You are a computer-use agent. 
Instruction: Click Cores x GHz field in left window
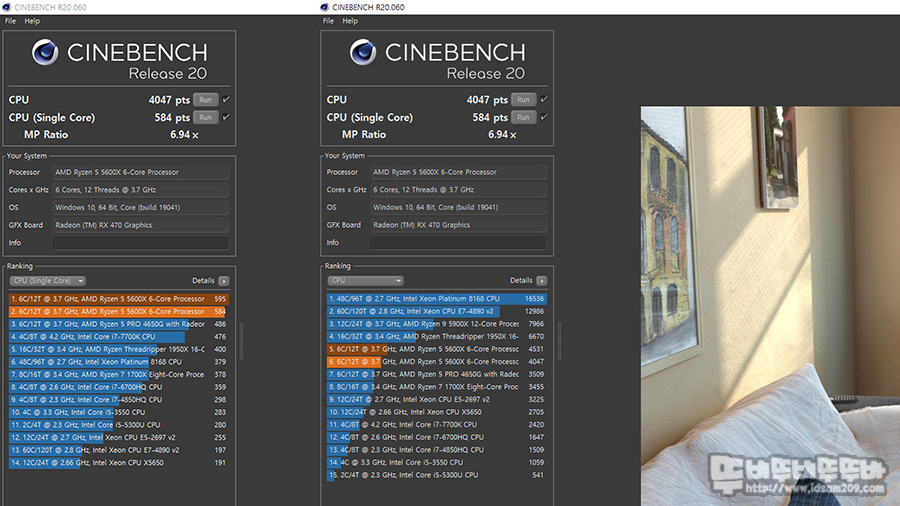[141, 190]
